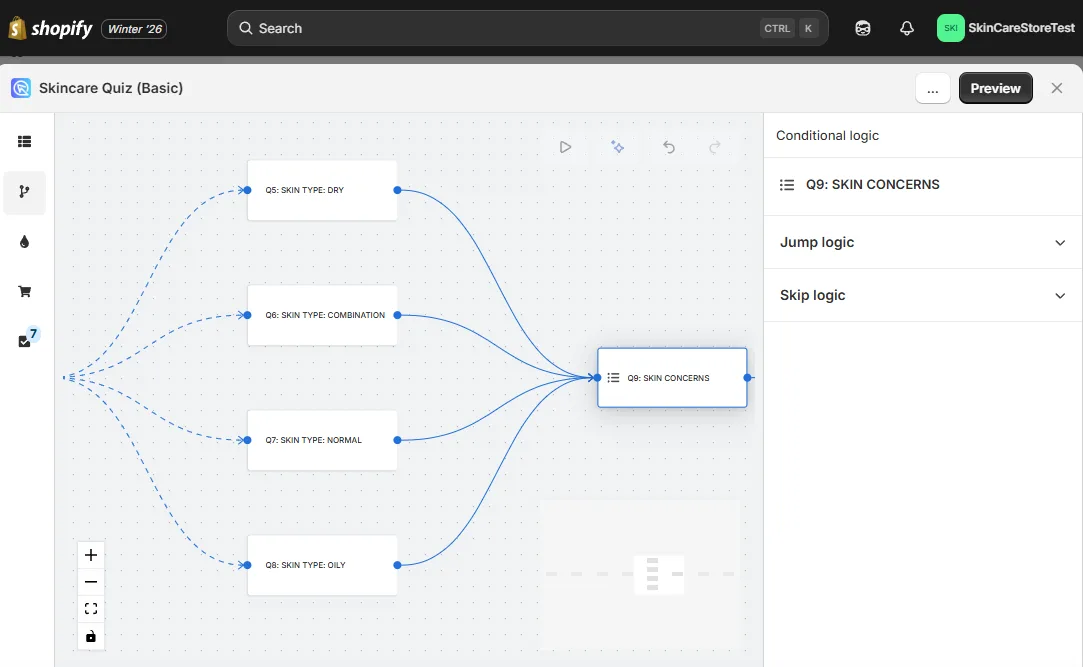
Task: Click the search magnifier icon
Action: [x=245, y=28]
